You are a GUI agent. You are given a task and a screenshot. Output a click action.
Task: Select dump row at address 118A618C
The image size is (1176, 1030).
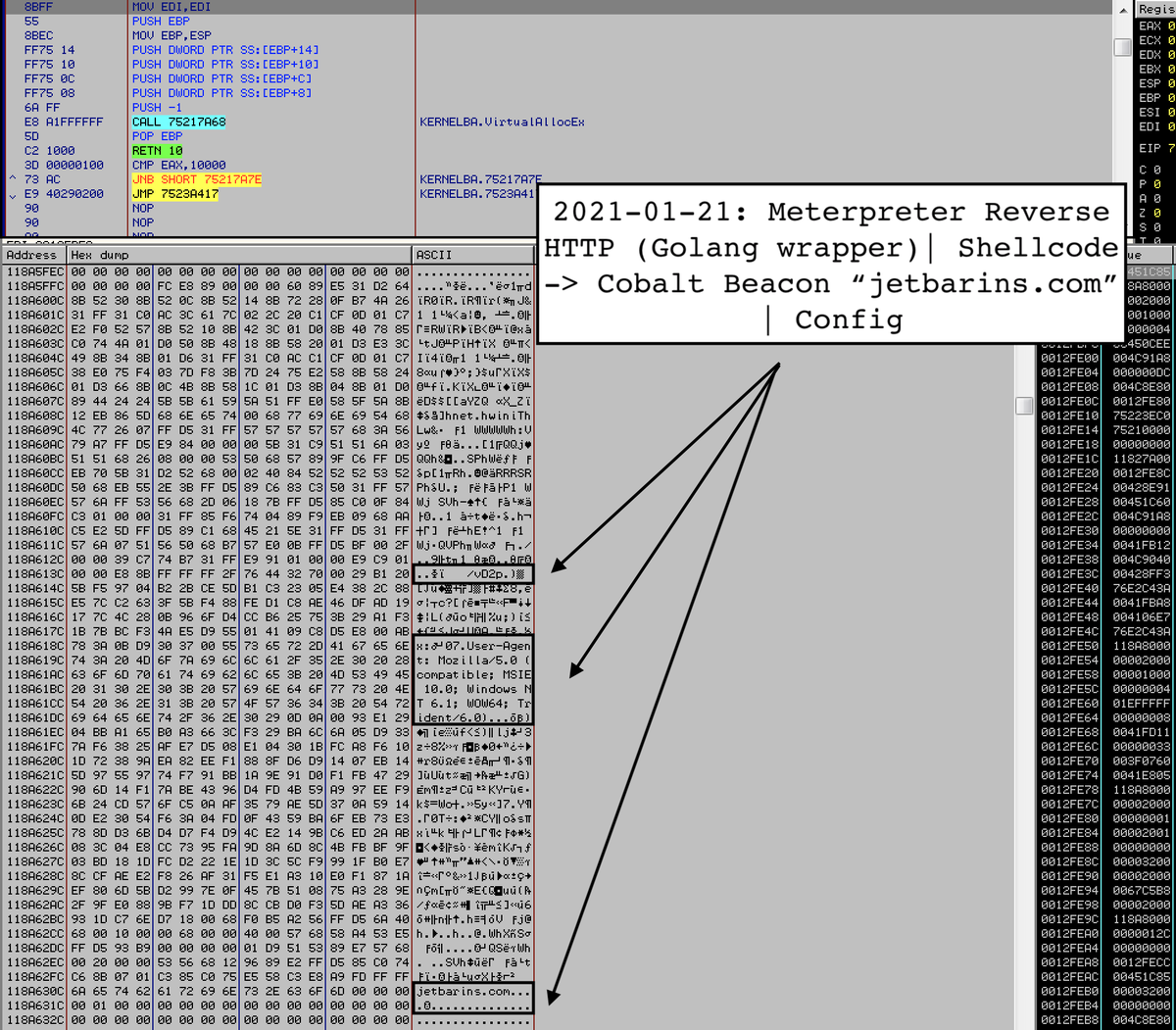268,647
